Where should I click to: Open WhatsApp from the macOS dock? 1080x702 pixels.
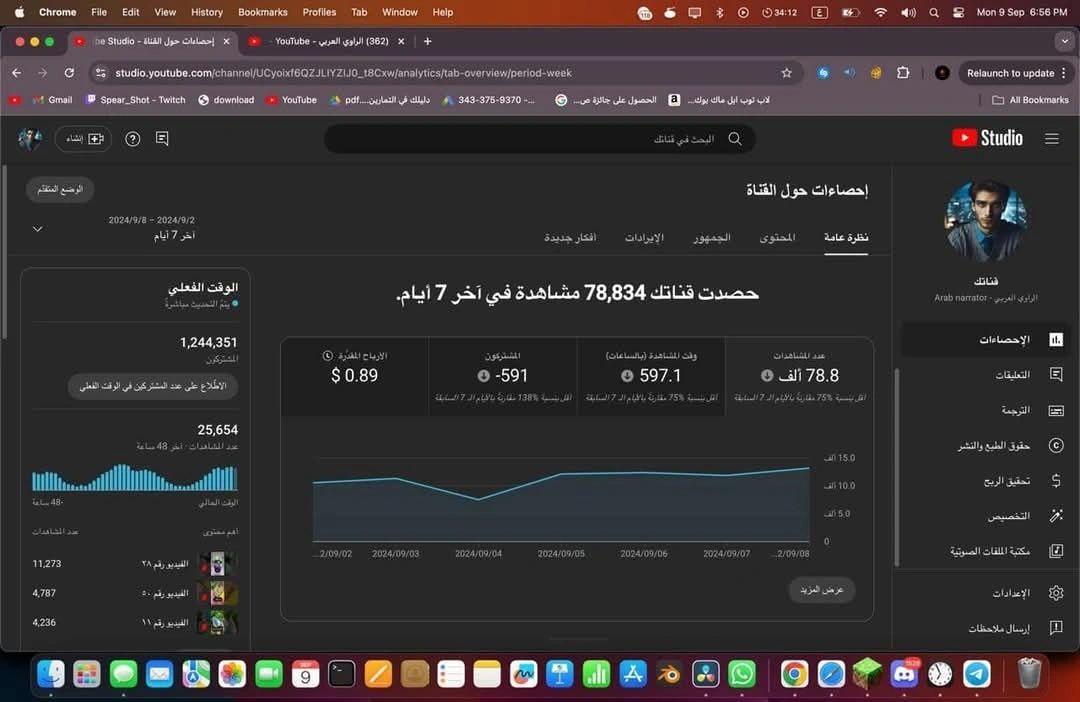[x=741, y=674]
